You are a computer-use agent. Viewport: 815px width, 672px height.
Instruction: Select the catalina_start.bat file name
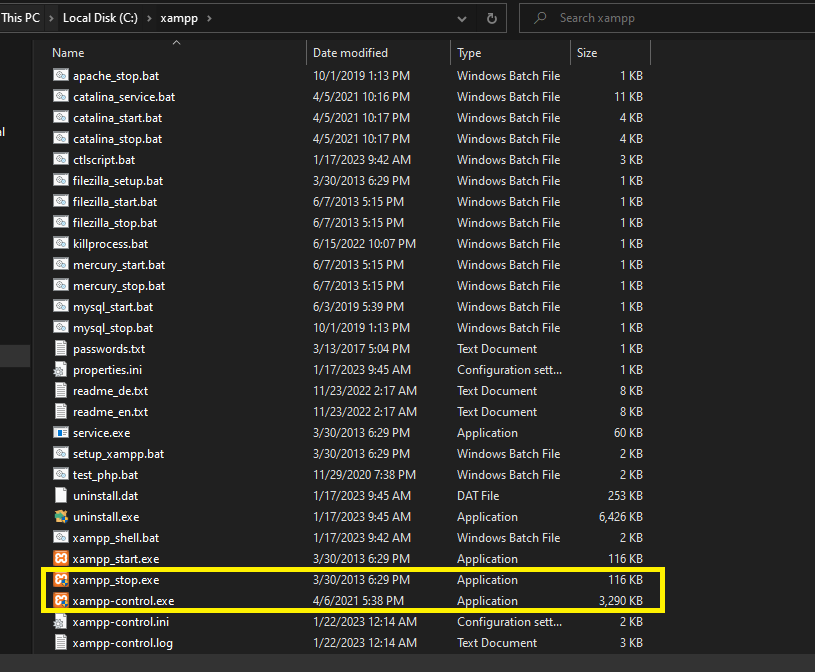pos(117,118)
